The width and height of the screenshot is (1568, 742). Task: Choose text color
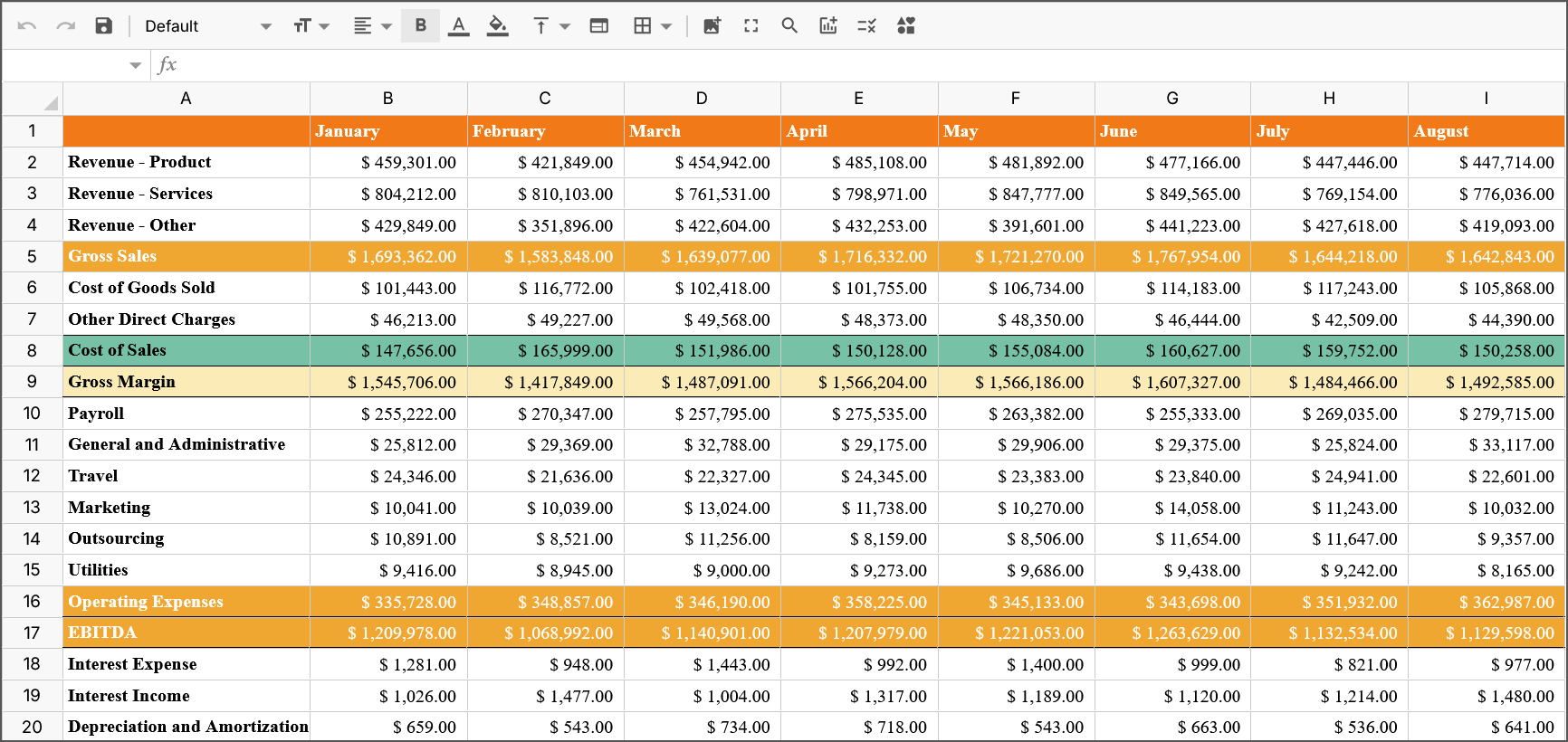pyautogui.click(x=459, y=26)
